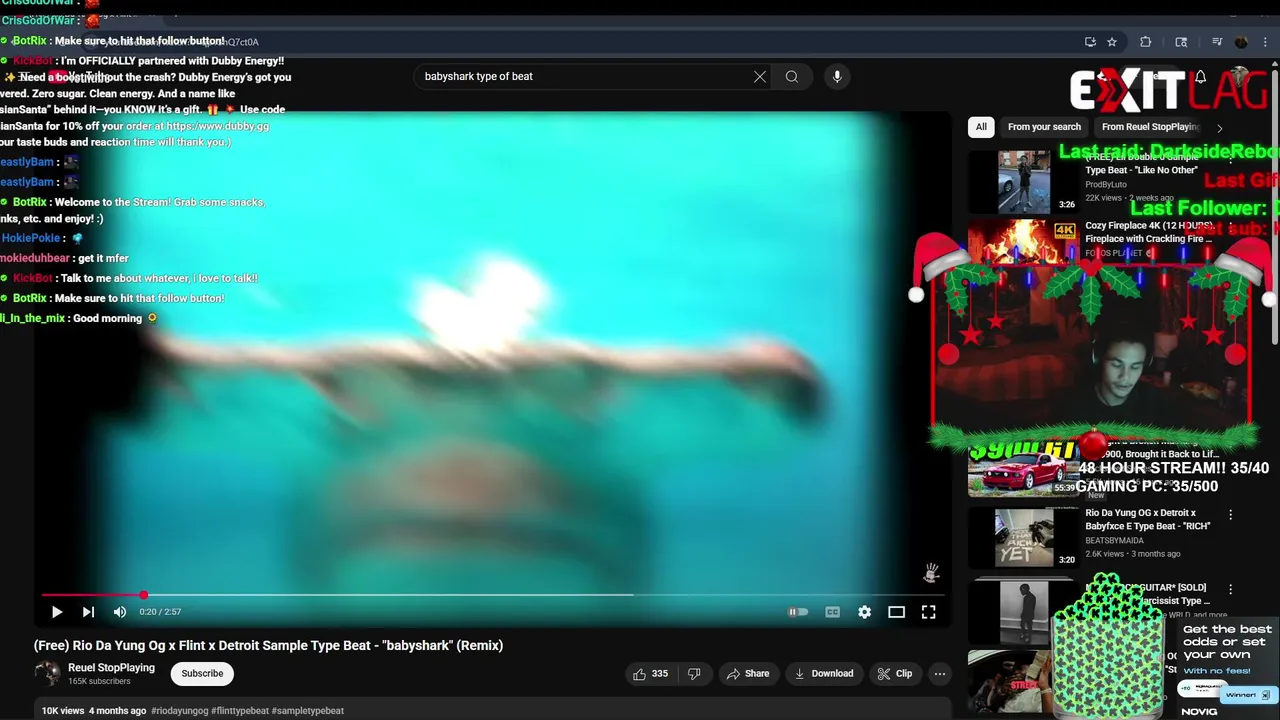The width and height of the screenshot is (1280, 720).
Task: Click the hand icon in the player corner
Action: 931,573
